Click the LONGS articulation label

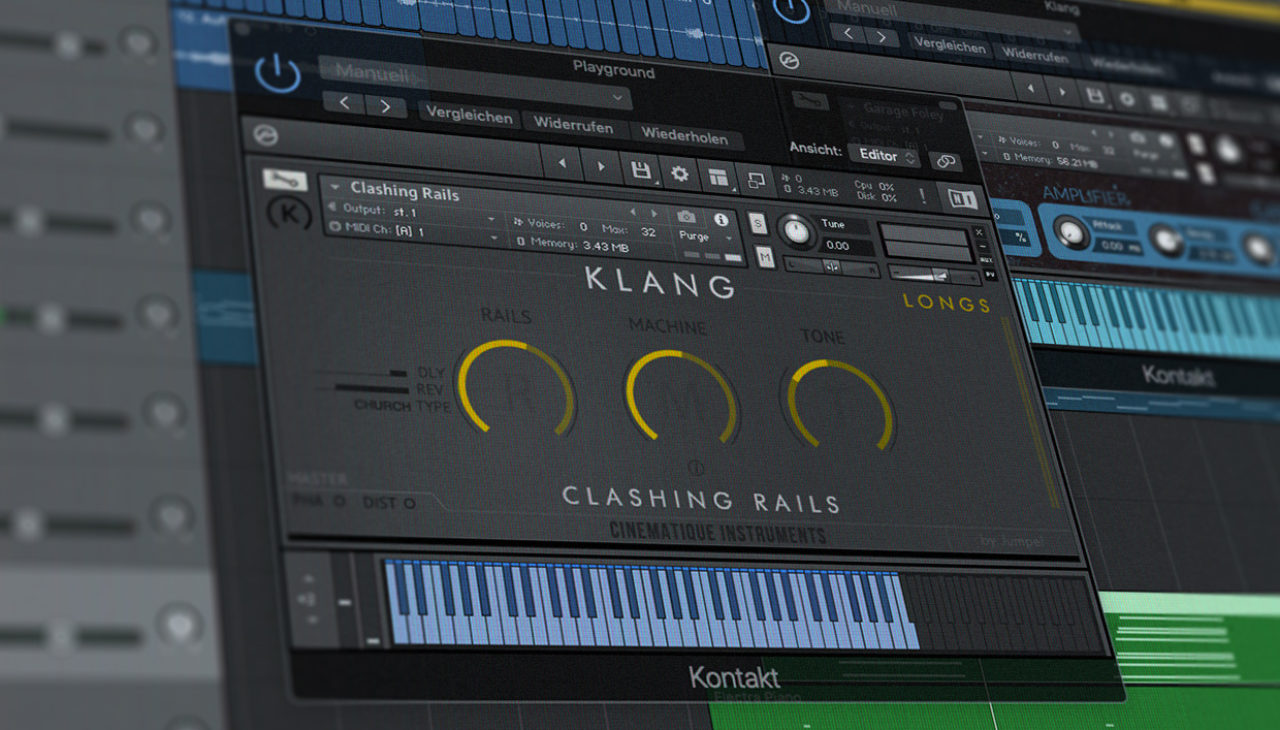click(x=946, y=303)
